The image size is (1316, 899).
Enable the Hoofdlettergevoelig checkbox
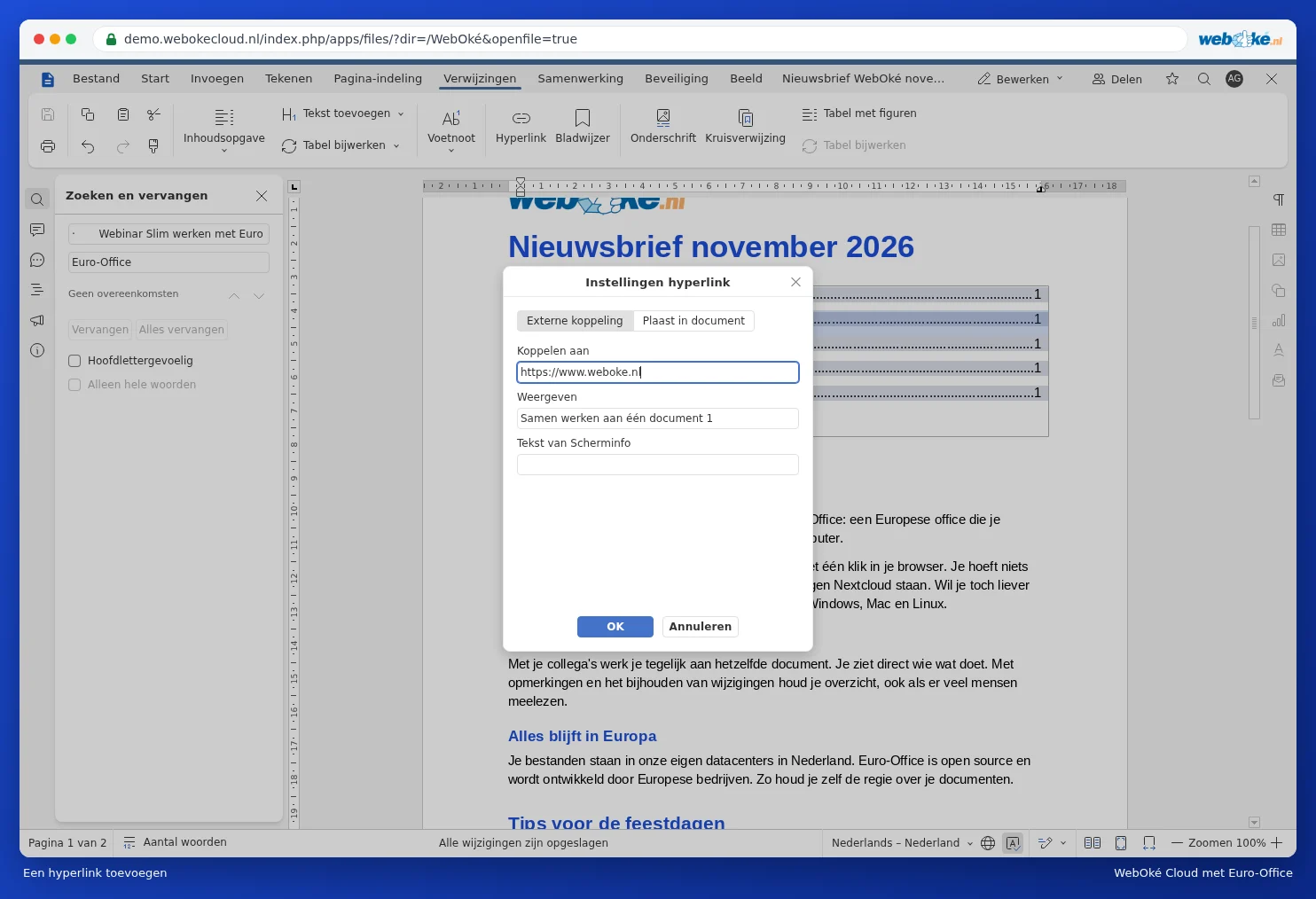(x=74, y=361)
